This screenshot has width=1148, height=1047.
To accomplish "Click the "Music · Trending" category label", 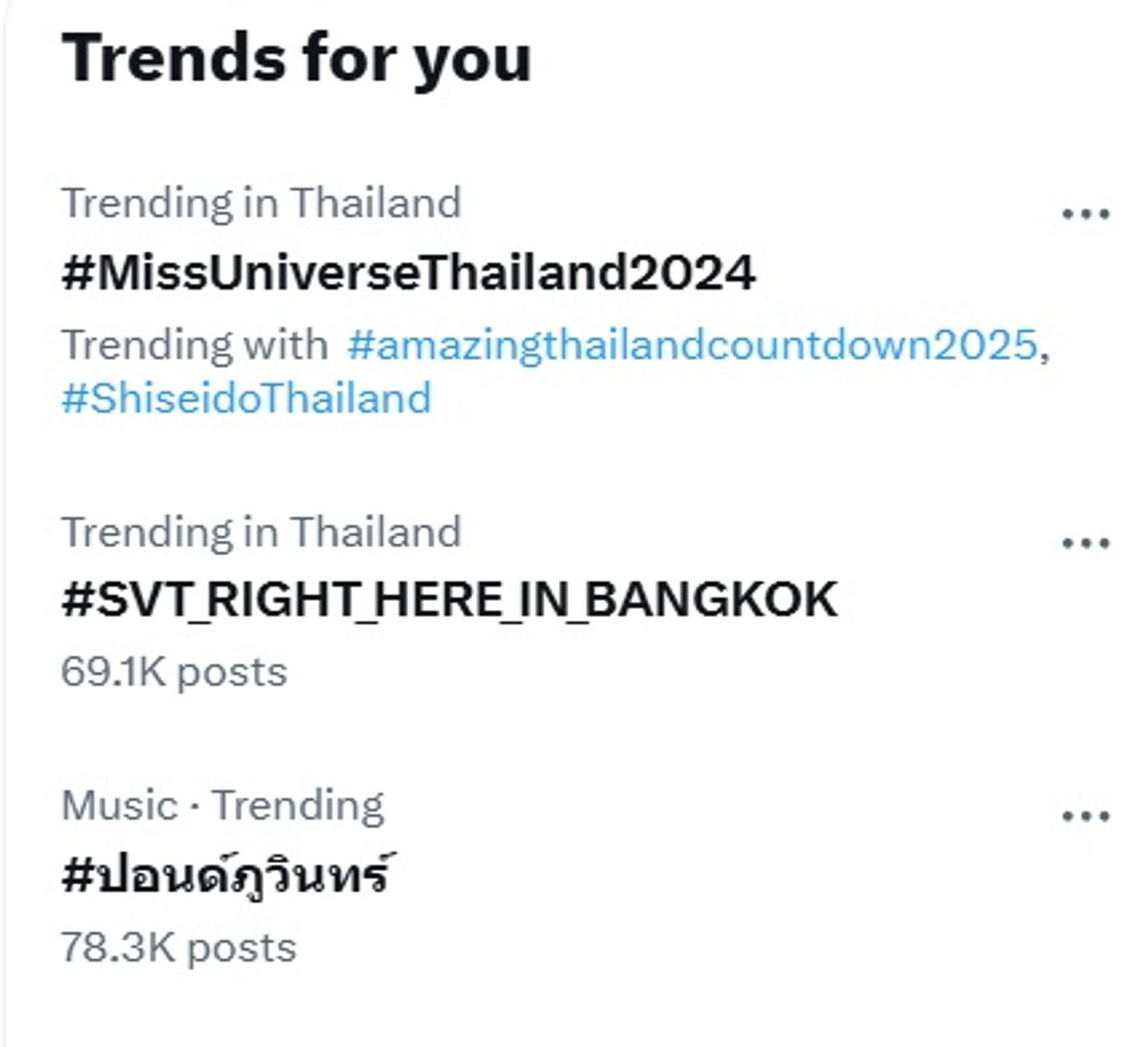I will click(222, 805).
